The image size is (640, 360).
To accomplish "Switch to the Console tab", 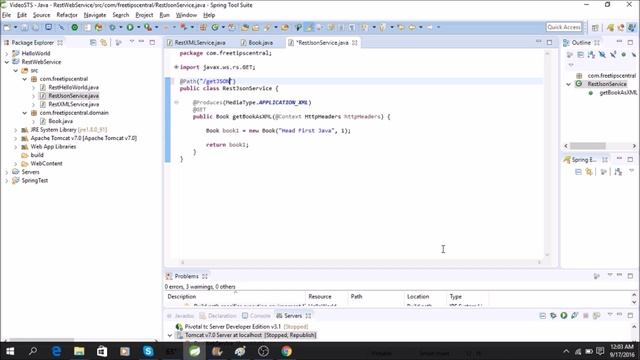I will click(256, 316).
